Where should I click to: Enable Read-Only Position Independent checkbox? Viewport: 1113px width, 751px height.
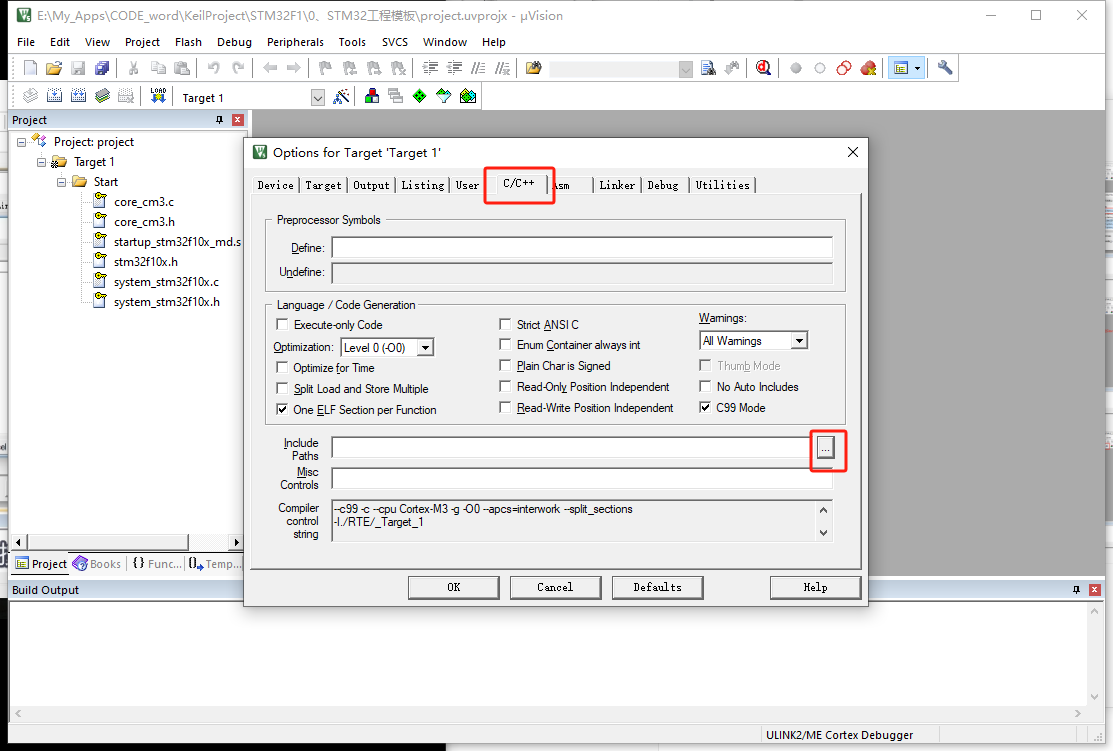[x=505, y=386]
